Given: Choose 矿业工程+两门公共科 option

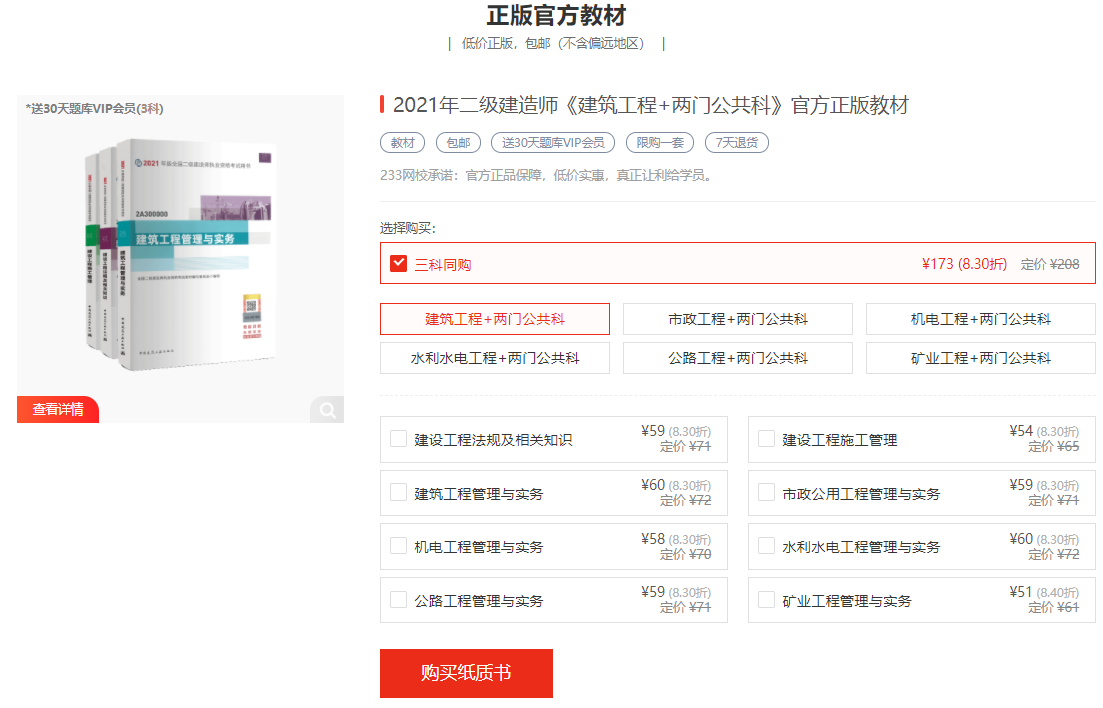Looking at the screenshot, I should (980, 358).
